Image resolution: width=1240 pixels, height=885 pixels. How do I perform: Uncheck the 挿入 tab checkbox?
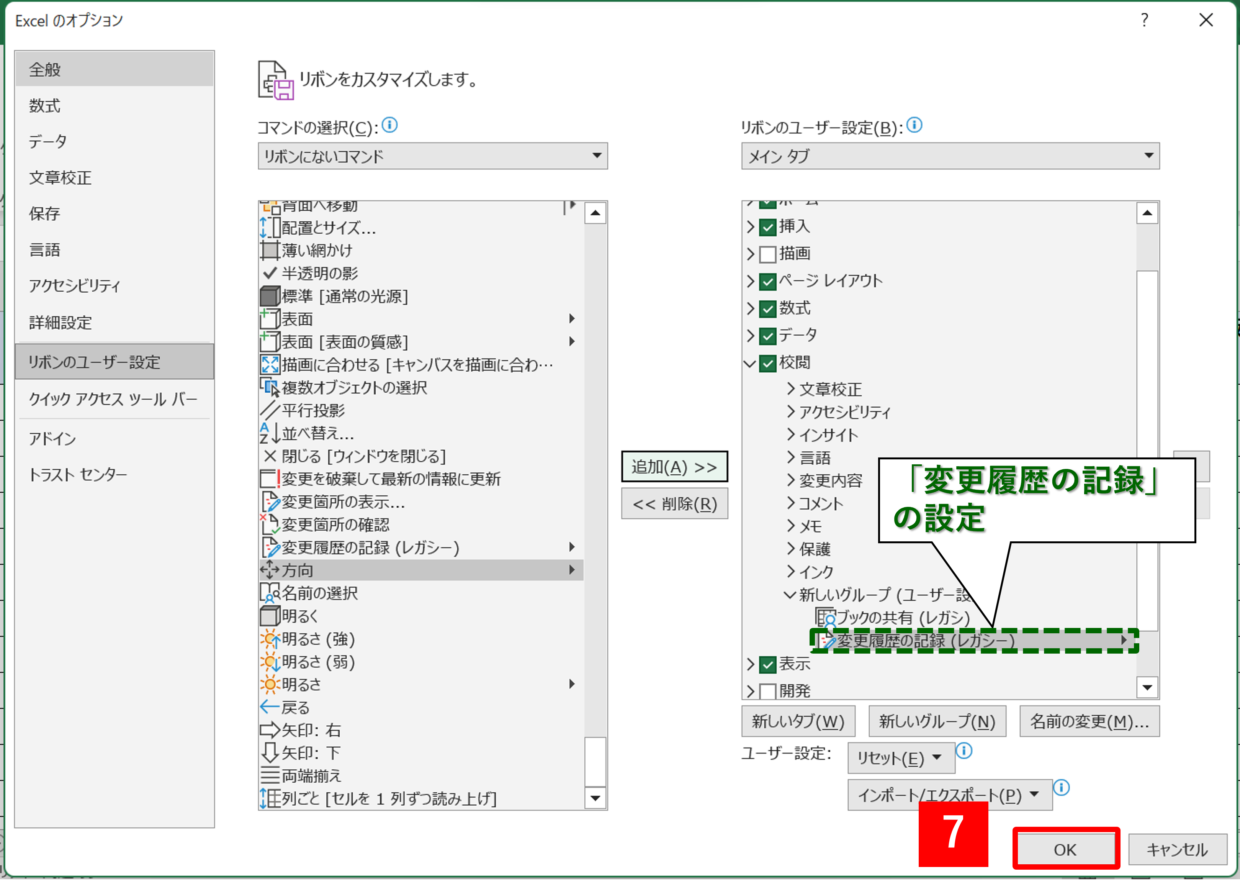pyautogui.click(x=768, y=227)
